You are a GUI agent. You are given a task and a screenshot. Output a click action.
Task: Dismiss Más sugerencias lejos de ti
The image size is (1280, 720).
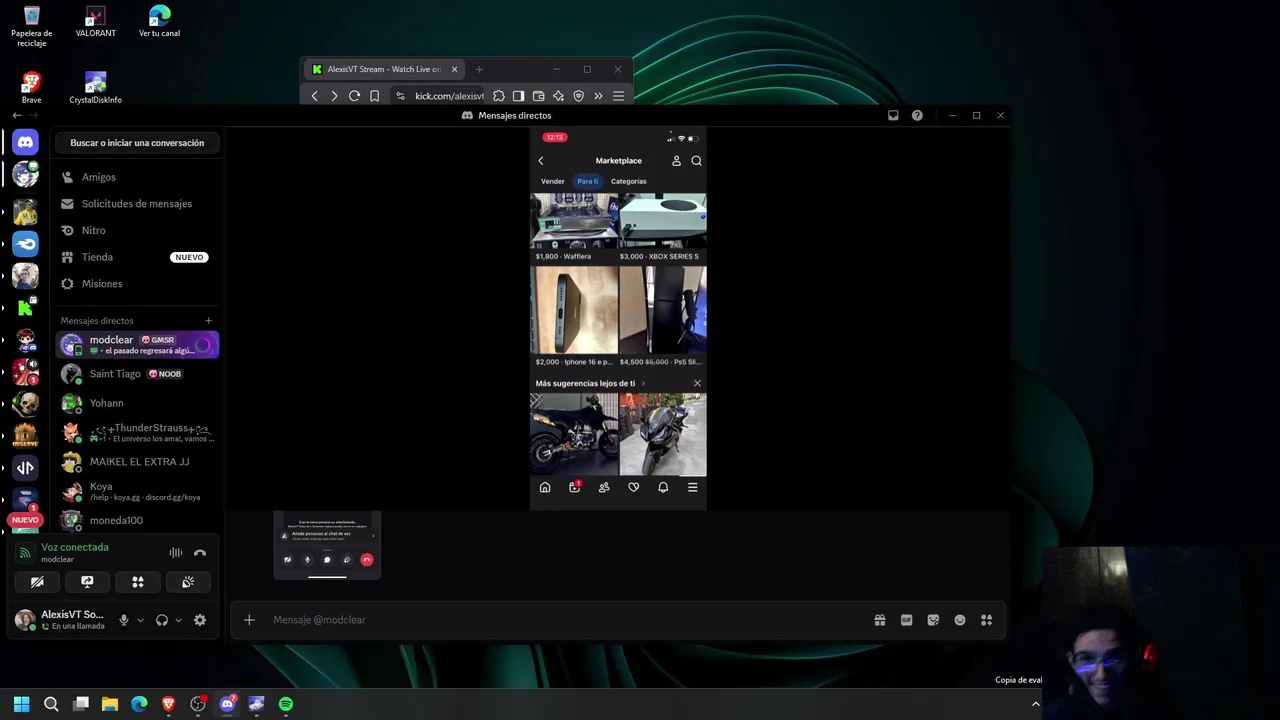coord(697,383)
